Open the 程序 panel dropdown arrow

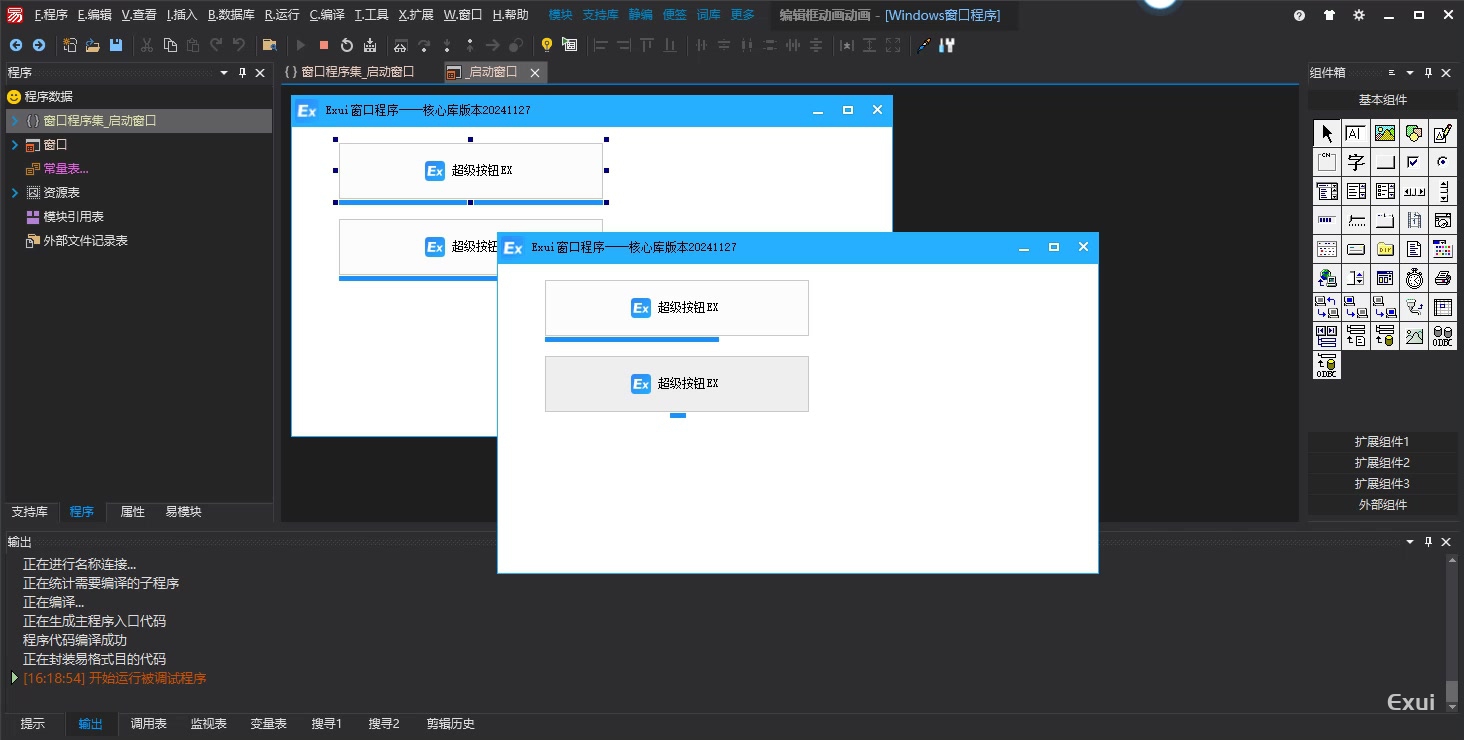click(x=224, y=73)
